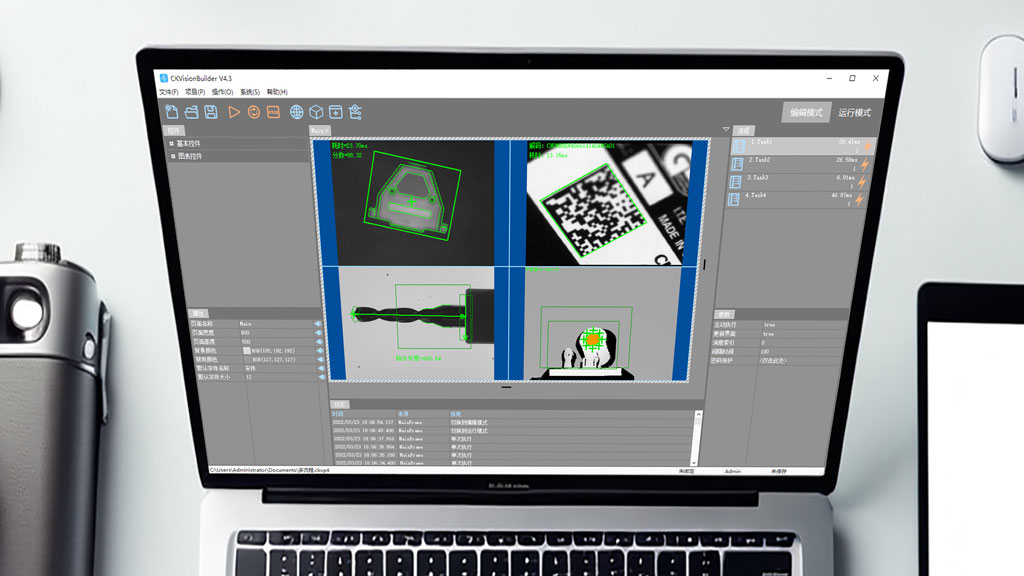Image resolution: width=1024 pixels, height=576 pixels.
Task: Save the project with the floppy disk icon
Action: (211, 112)
